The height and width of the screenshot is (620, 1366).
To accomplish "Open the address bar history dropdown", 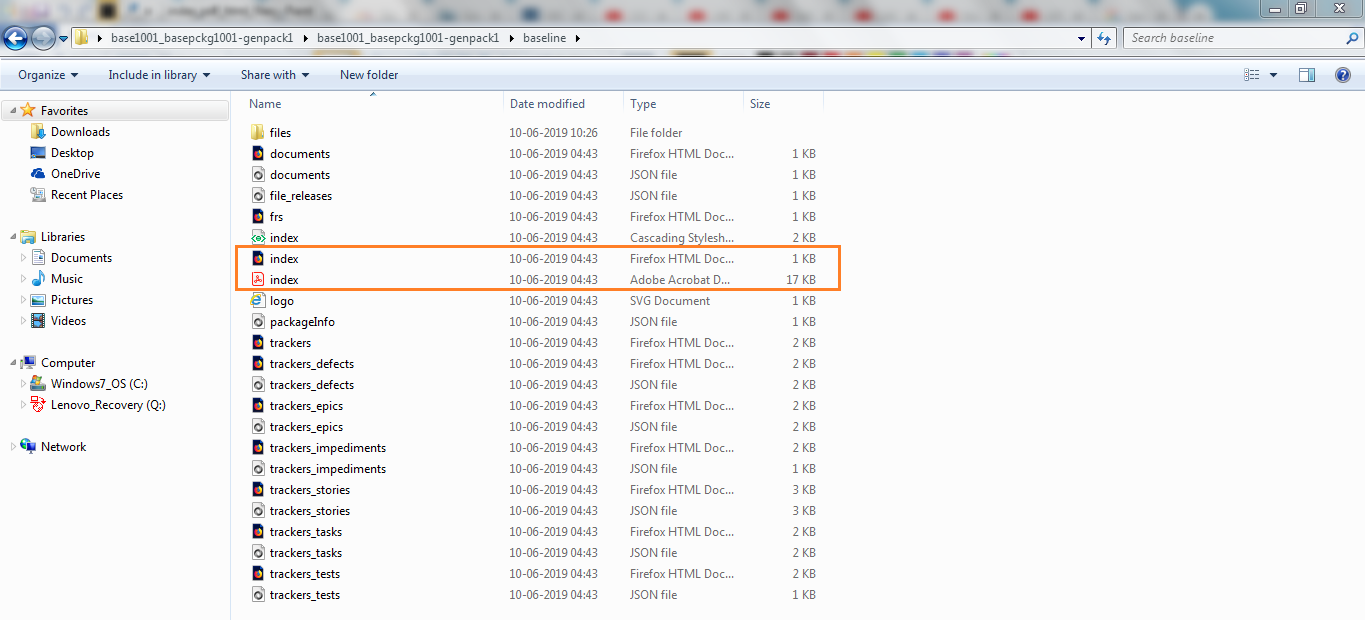I will click(1082, 38).
